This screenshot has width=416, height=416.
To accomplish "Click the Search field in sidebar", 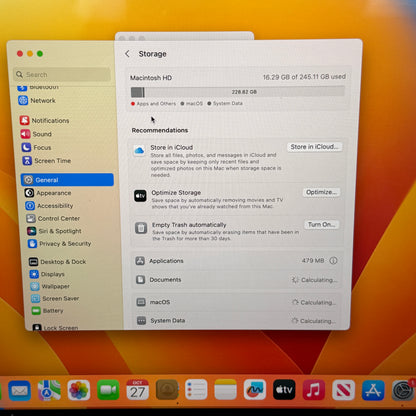I will click(62, 74).
